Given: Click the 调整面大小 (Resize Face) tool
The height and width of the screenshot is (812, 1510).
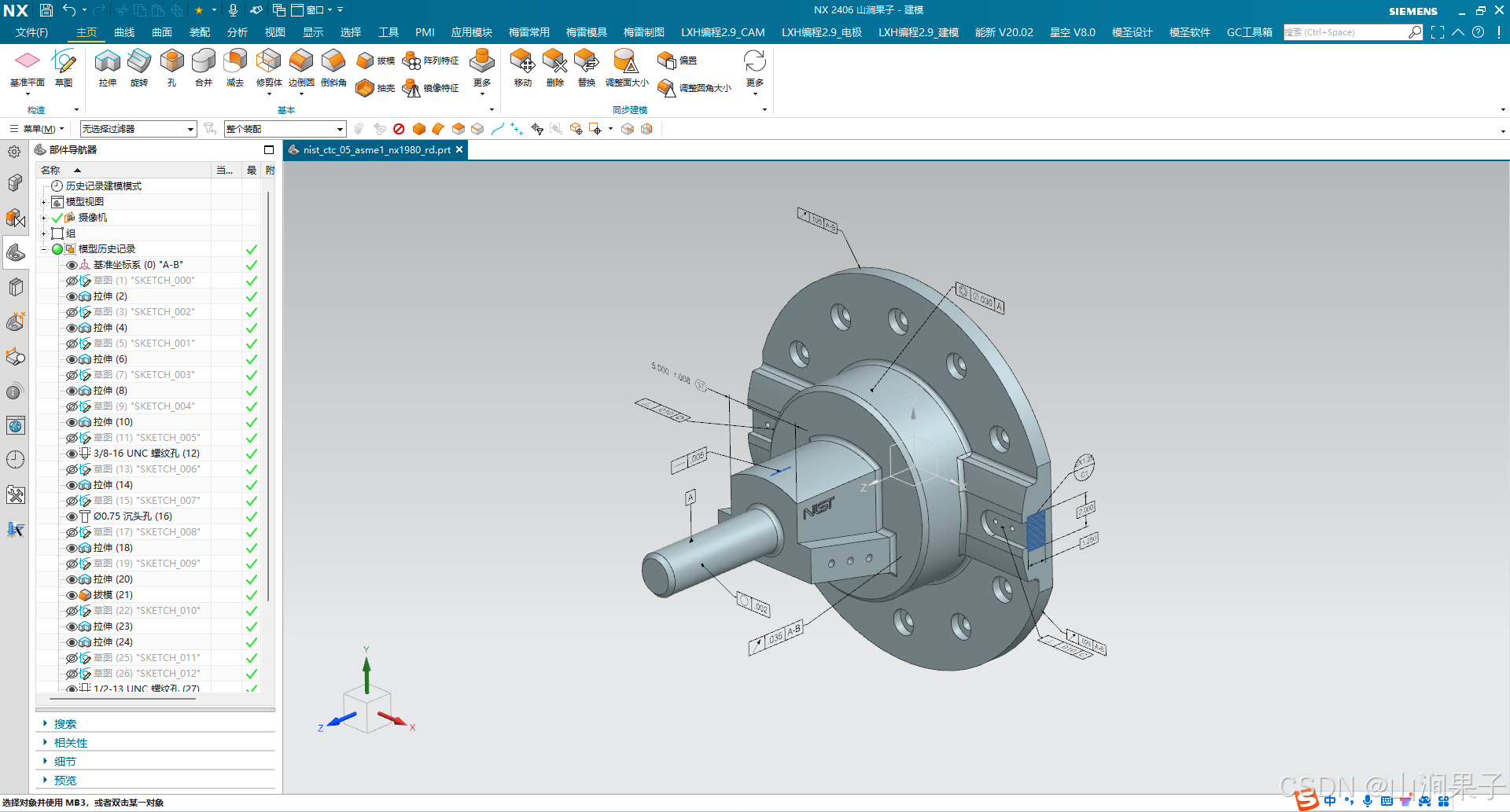Looking at the screenshot, I should coord(627,68).
